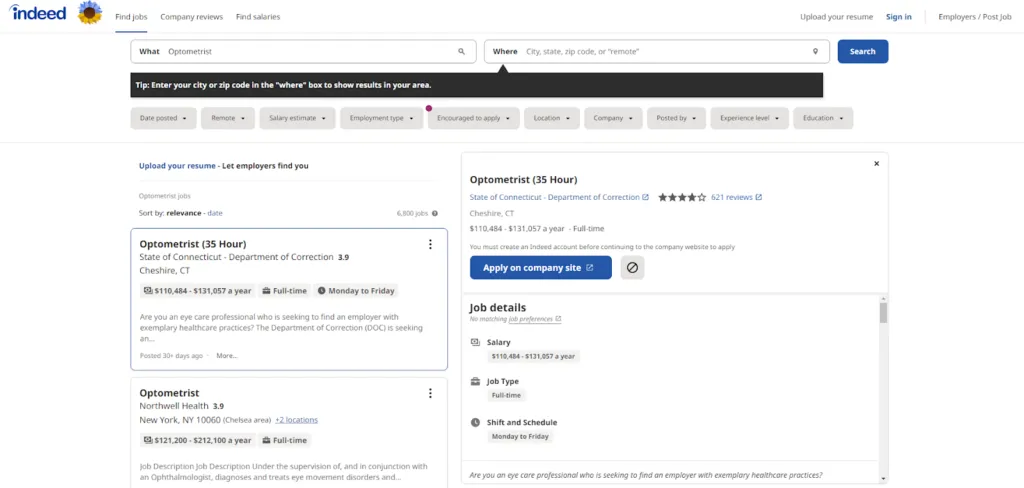Expand the Experience level dropdown
The height and width of the screenshot is (488, 1024).
coord(750,118)
